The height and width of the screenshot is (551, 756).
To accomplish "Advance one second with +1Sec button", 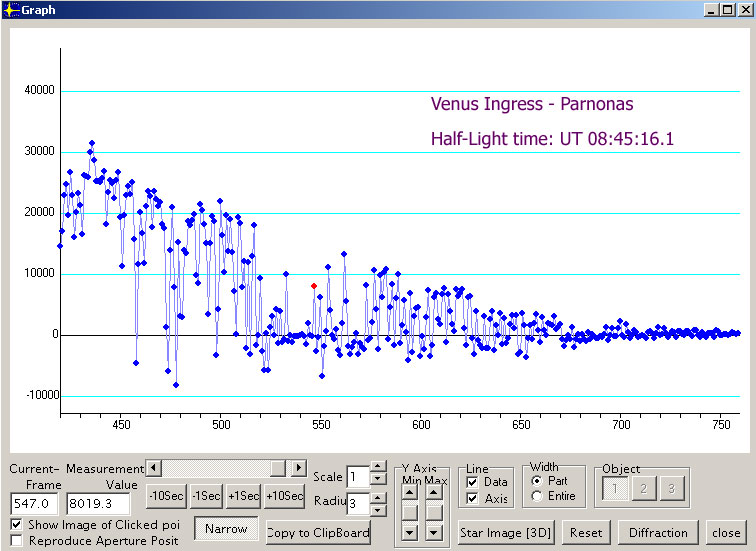I will click(x=244, y=497).
